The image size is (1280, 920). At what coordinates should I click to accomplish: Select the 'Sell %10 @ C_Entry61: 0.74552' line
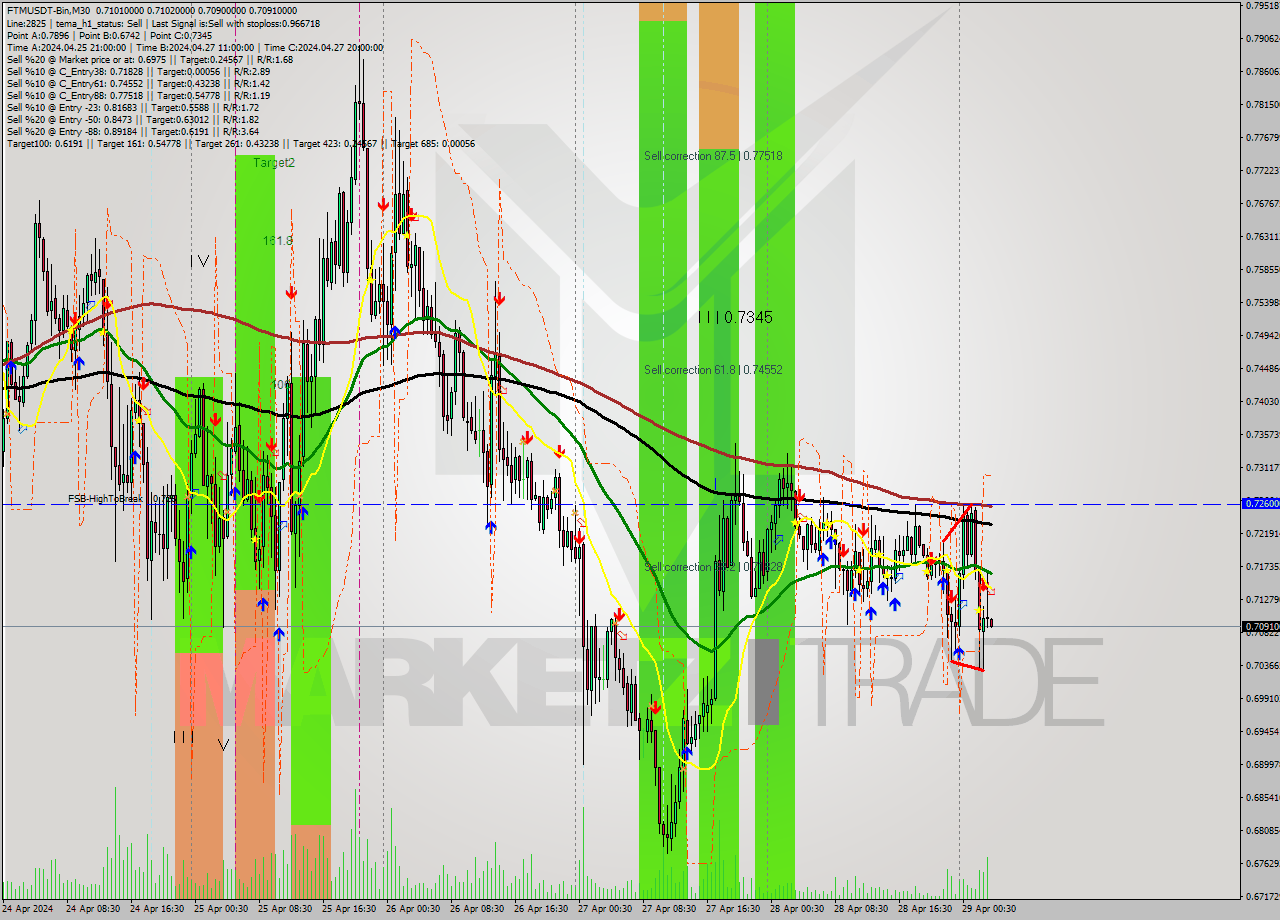tap(138, 83)
